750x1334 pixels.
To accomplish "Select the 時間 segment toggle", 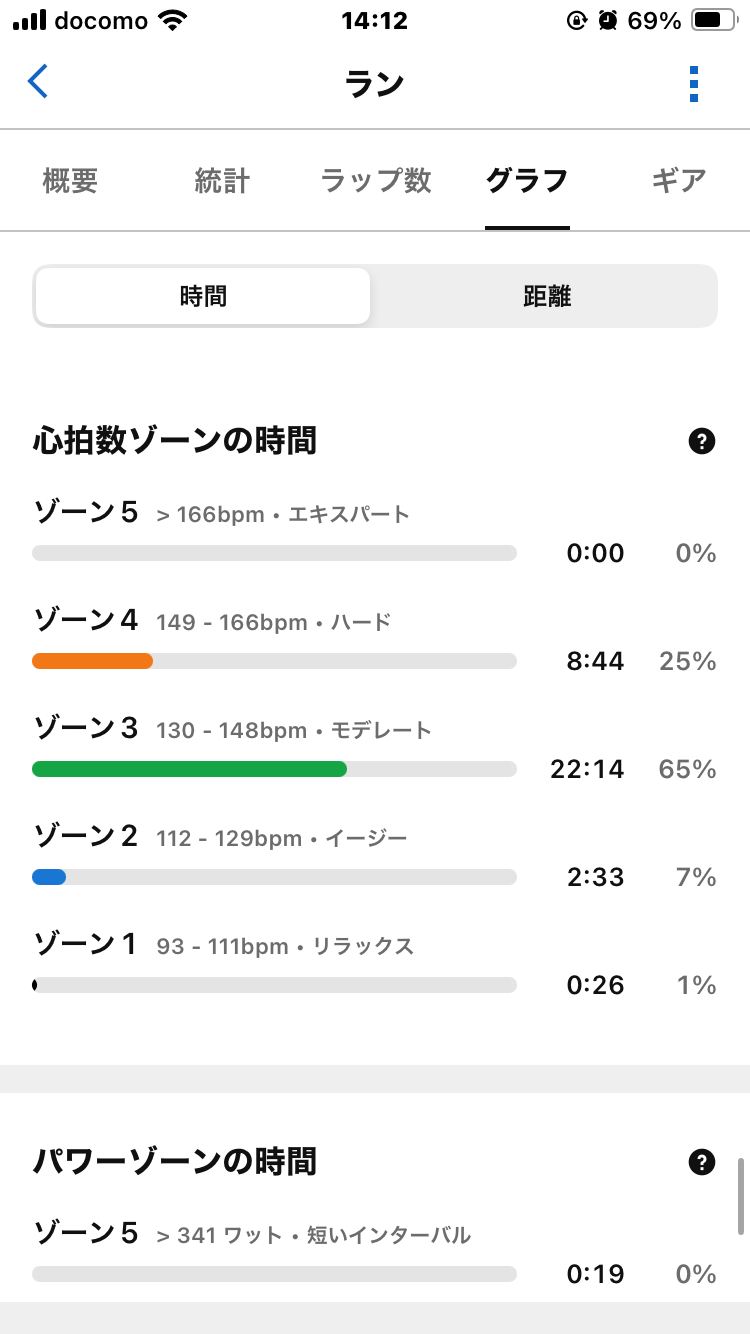I will [203, 297].
